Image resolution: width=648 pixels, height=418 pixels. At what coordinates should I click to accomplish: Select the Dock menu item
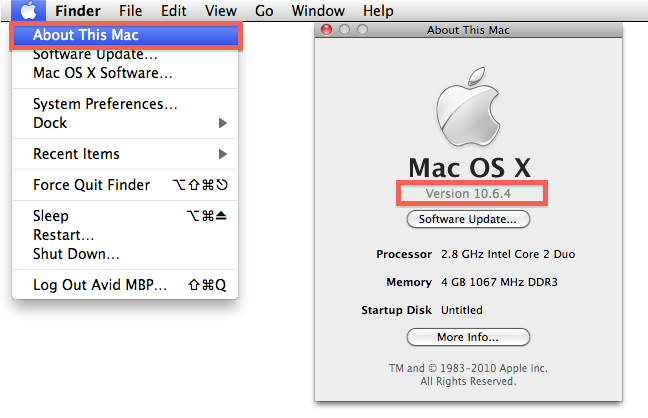[126, 123]
